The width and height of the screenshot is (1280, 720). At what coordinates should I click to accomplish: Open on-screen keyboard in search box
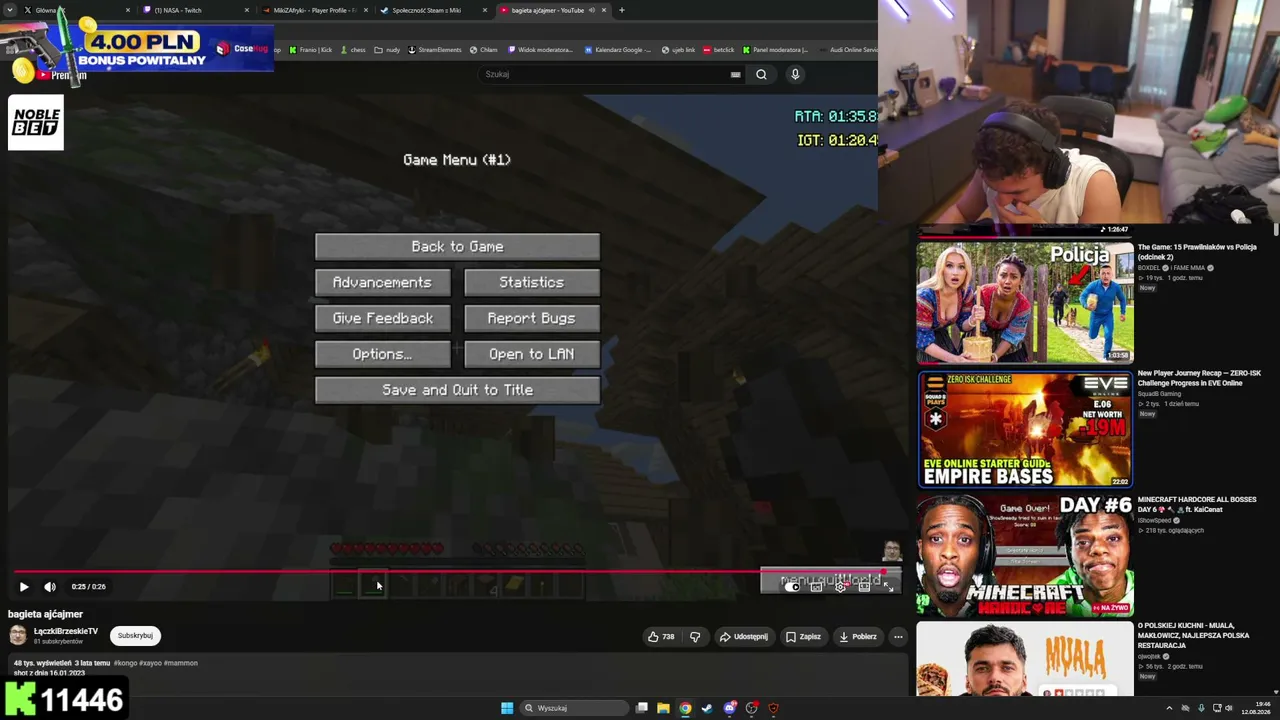[736, 74]
